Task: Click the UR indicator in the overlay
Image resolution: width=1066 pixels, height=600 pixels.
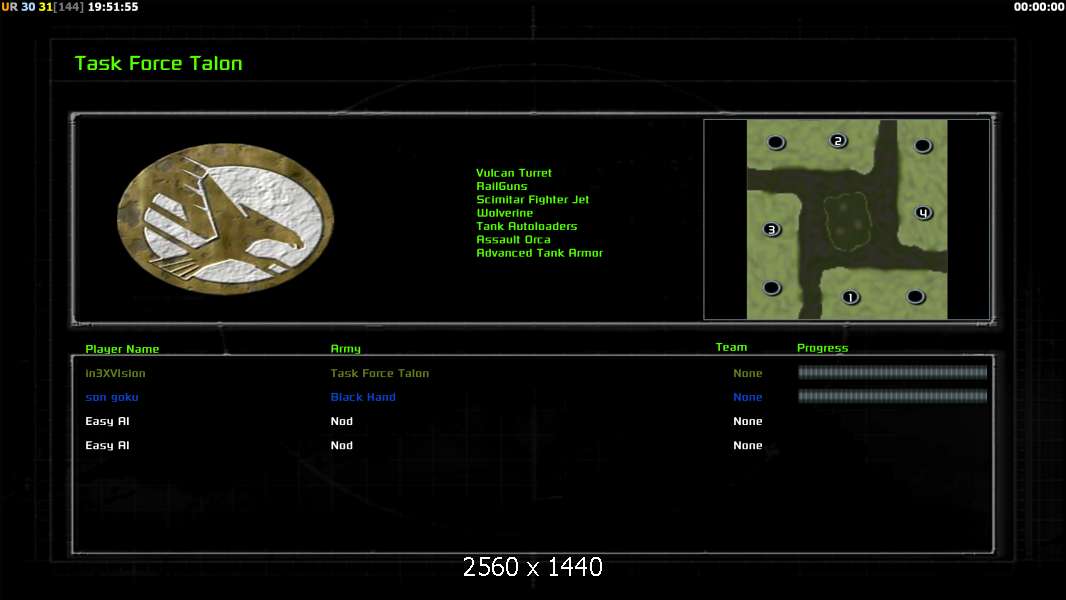Action: (9, 7)
